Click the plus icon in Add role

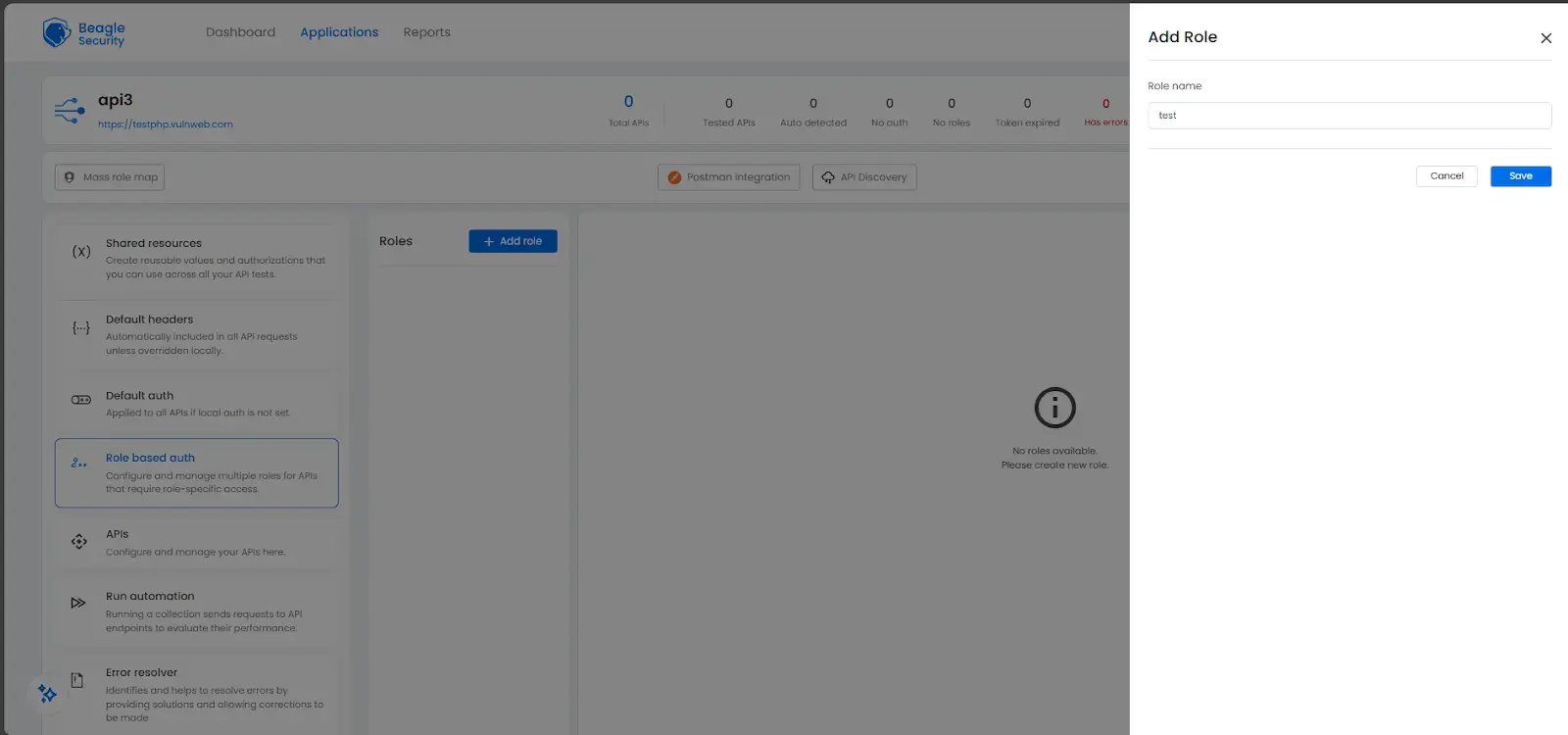(489, 241)
